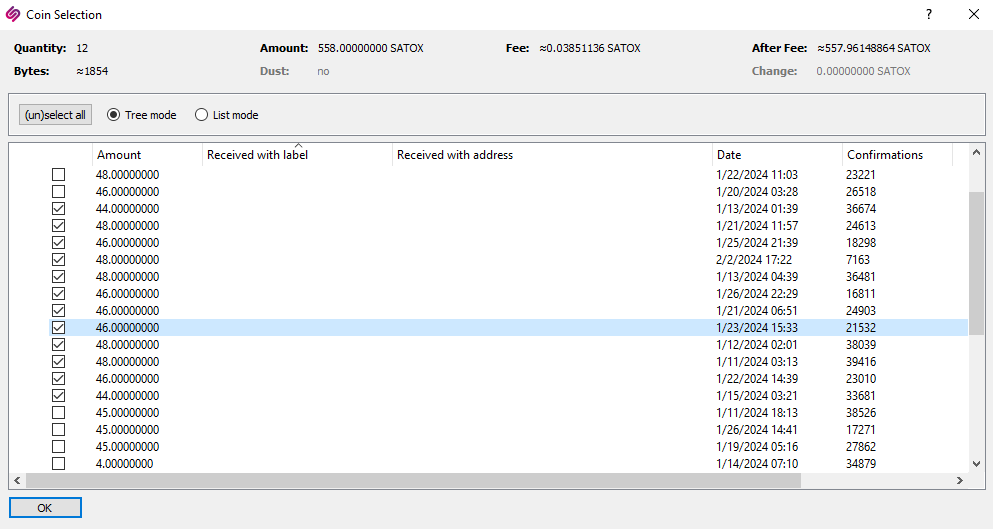Click the Coin Selection app icon in title bar

click(x=14, y=15)
